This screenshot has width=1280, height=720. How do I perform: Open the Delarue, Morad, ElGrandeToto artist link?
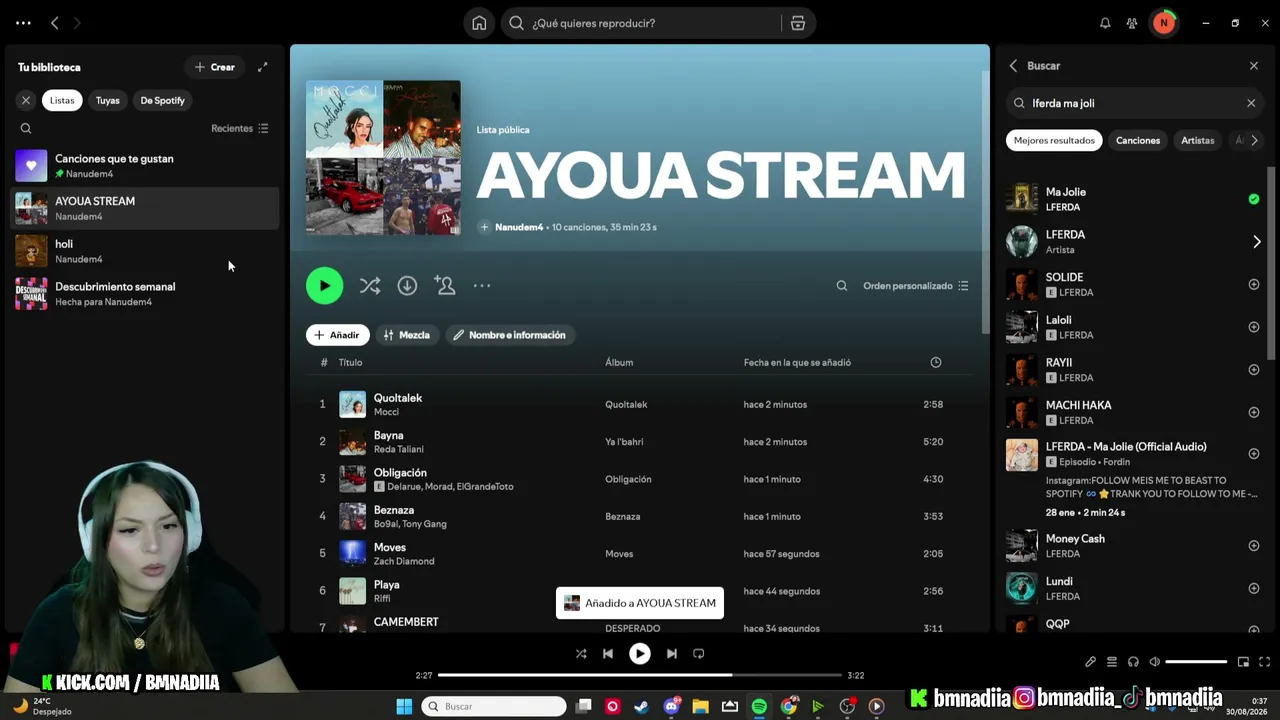tap(450, 487)
